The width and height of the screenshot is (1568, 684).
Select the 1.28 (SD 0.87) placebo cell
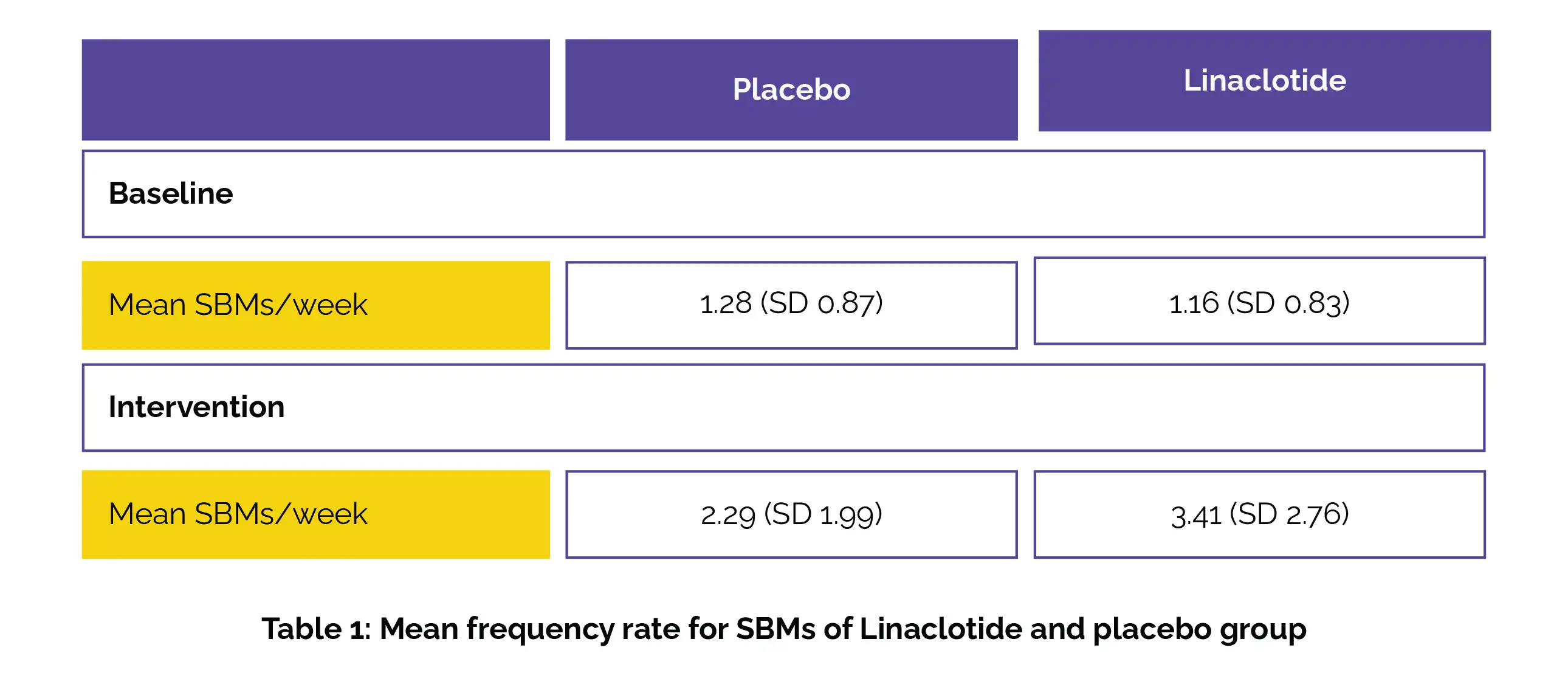tap(791, 305)
